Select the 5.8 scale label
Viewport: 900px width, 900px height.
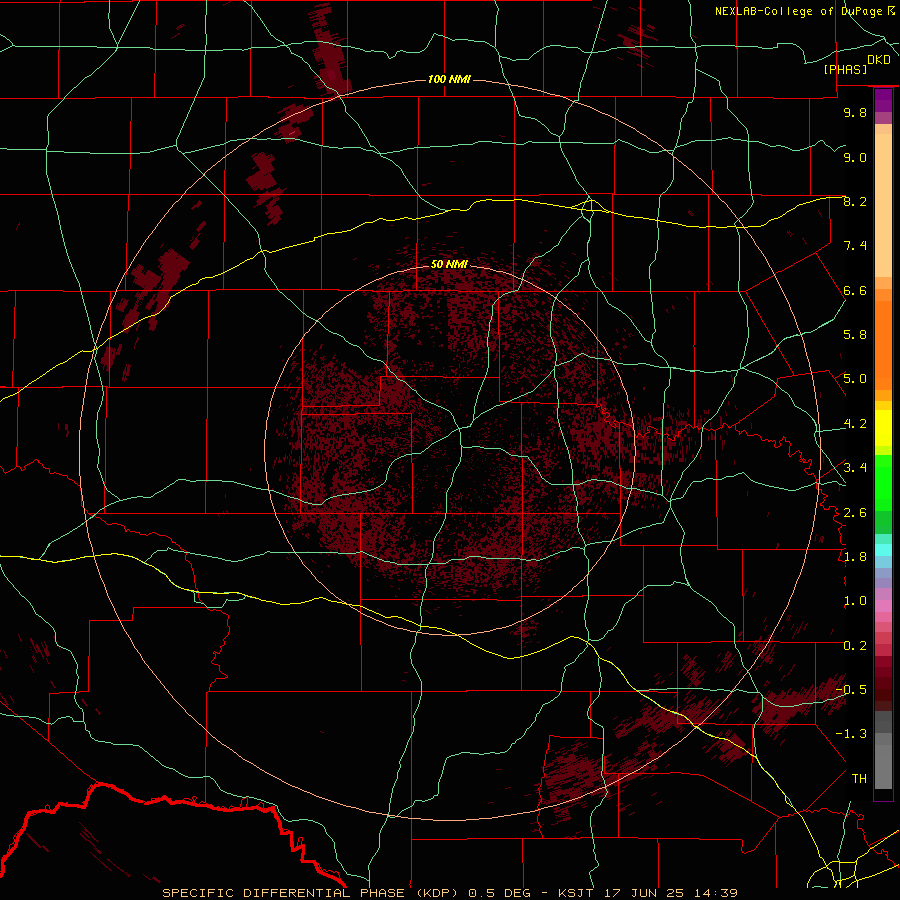[x=855, y=335]
